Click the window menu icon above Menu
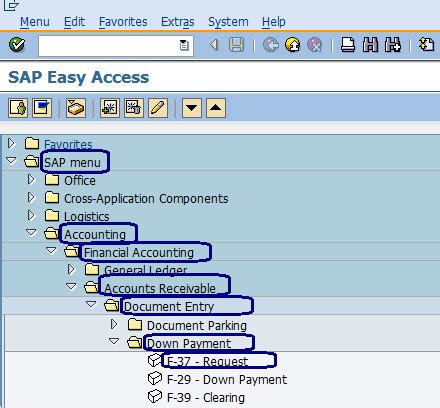The width and height of the screenshot is (440, 408). pyautogui.click(x=11, y=5)
